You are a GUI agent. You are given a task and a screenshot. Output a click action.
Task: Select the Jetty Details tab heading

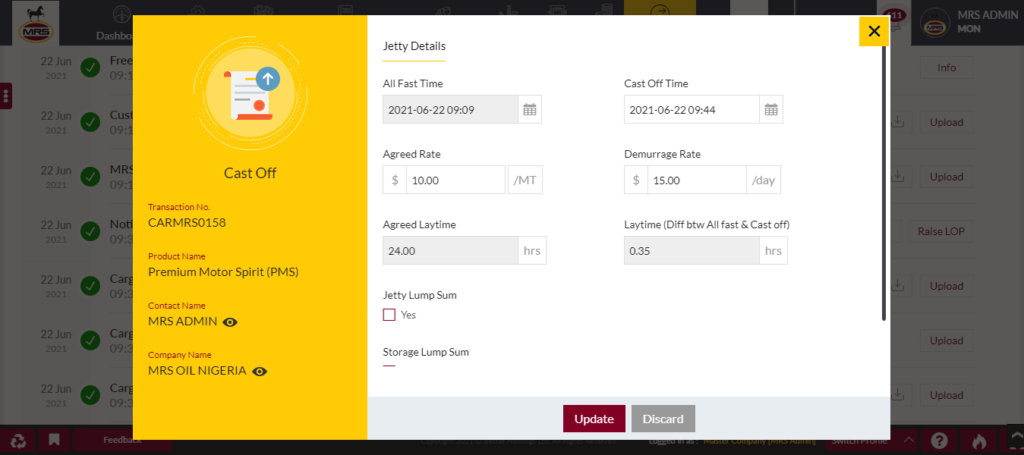414,46
